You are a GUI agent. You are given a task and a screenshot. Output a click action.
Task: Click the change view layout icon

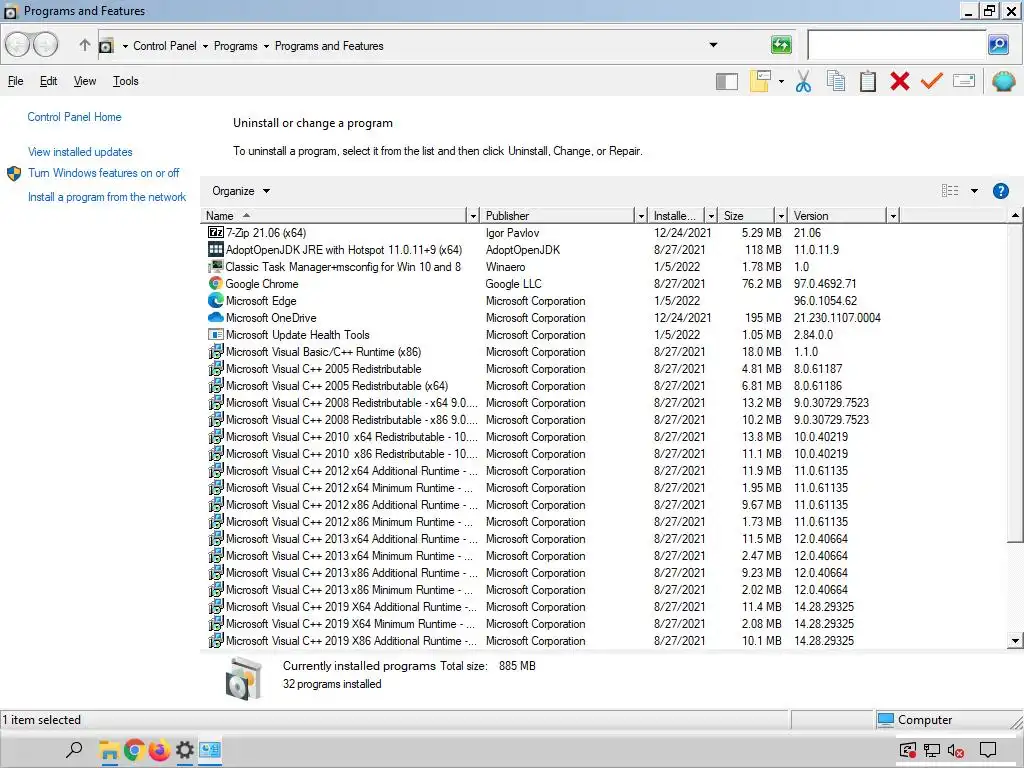(x=950, y=191)
